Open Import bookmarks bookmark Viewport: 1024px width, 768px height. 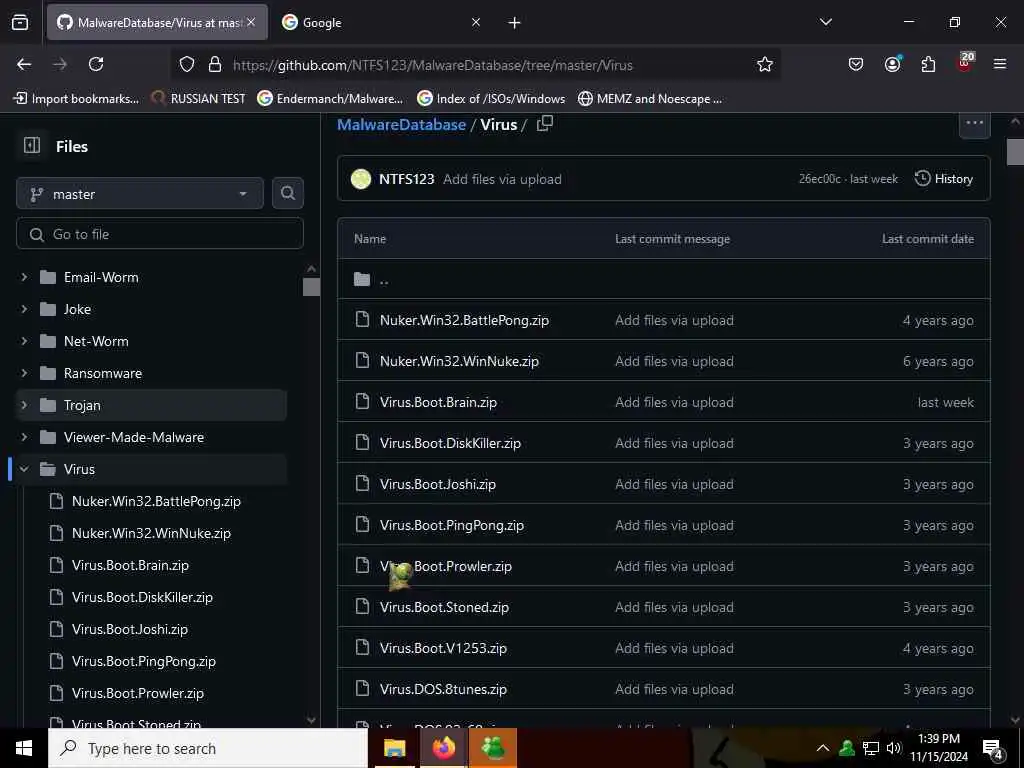pyautogui.click(x=76, y=99)
